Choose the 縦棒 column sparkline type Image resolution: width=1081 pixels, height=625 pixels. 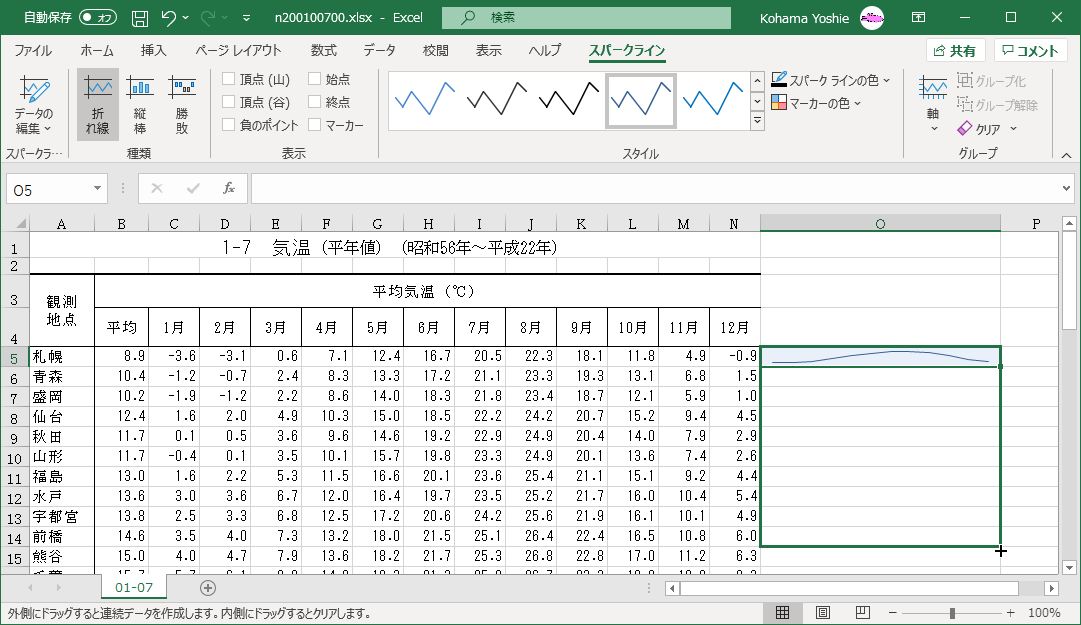(x=140, y=104)
